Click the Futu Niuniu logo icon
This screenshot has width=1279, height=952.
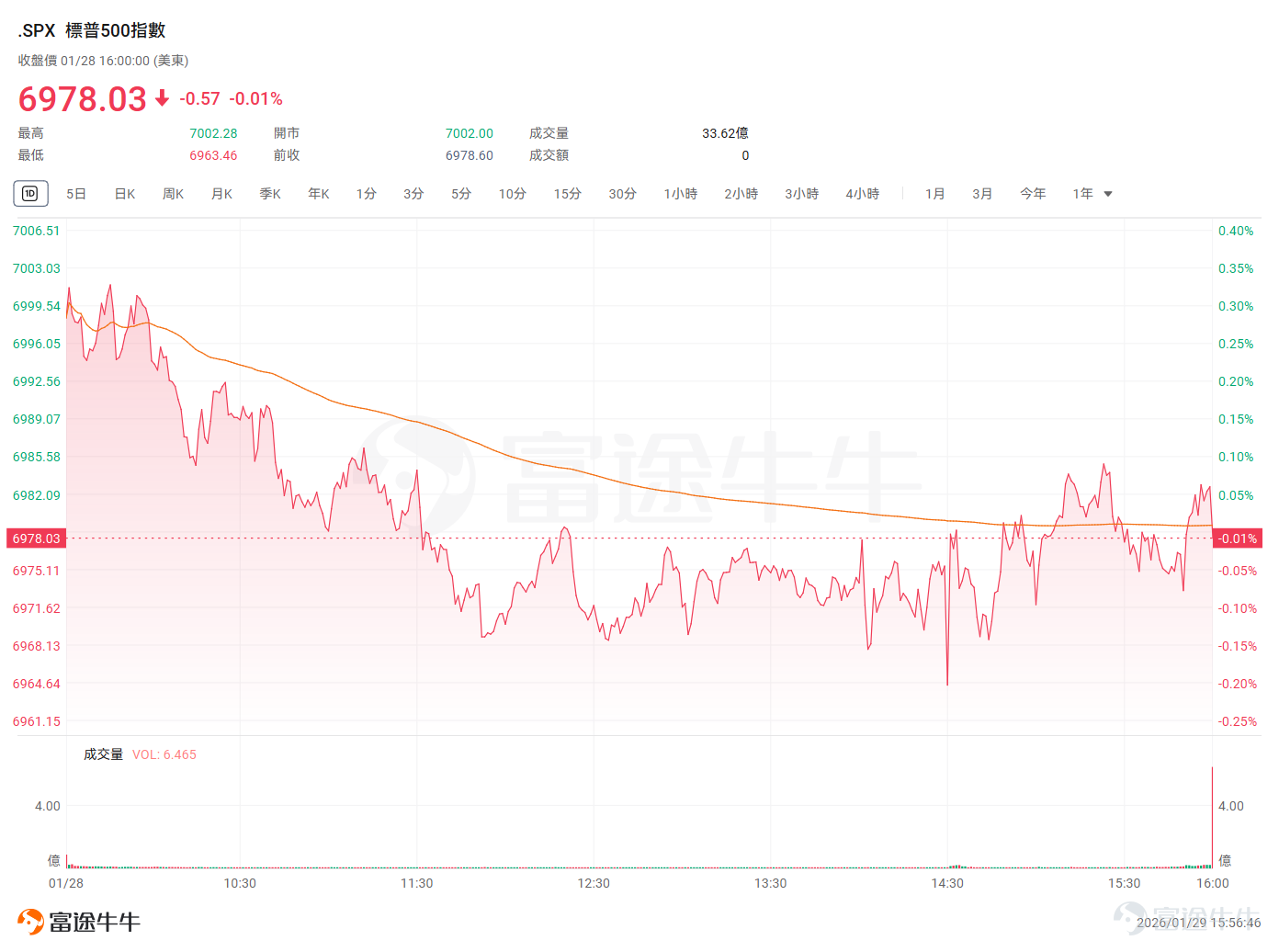(x=30, y=922)
